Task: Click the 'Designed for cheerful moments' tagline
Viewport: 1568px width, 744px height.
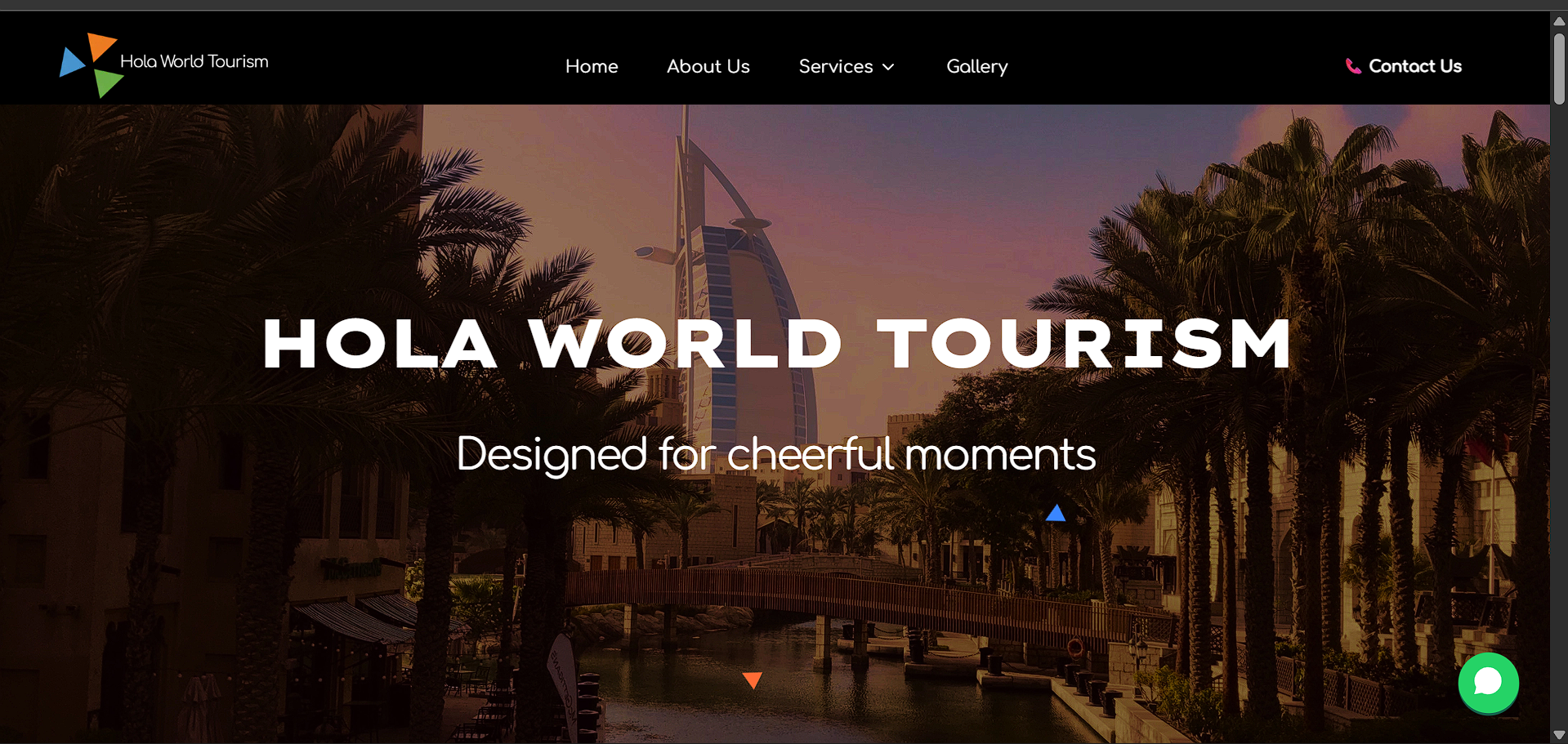Action: (775, 454)
